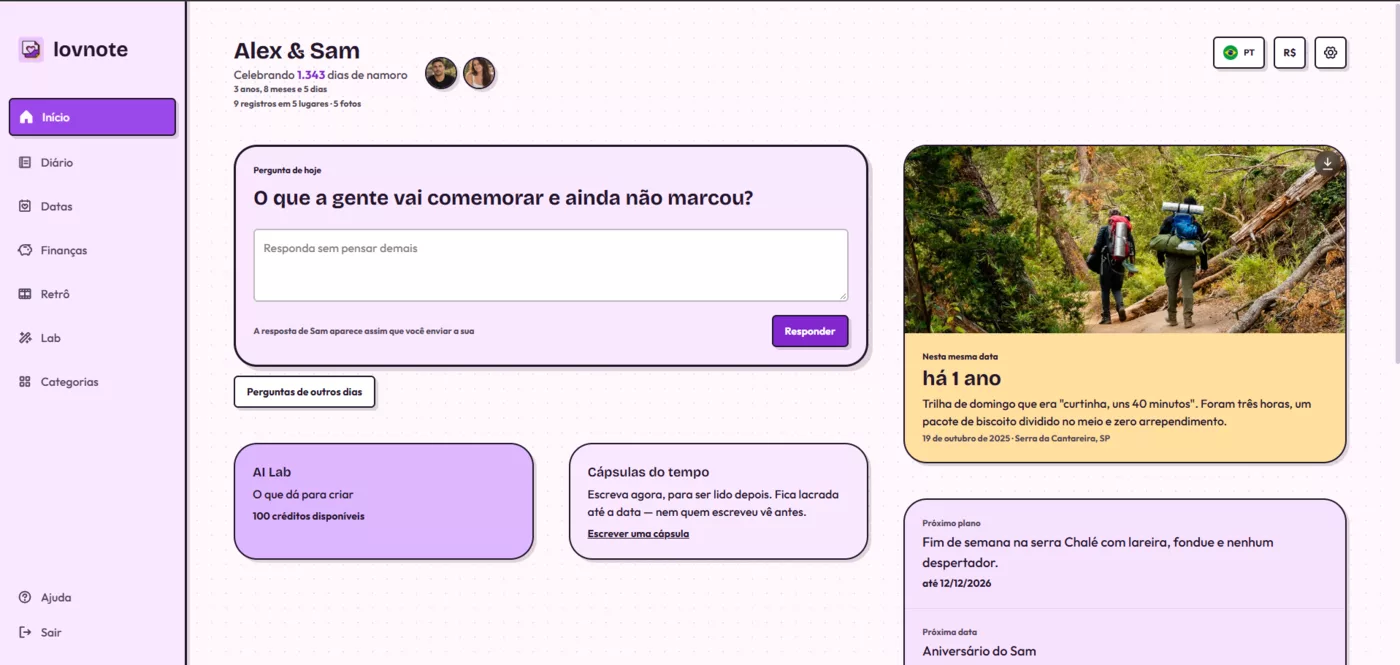The width and height of the screenshot is (1400, 665).
Task: Click the 100 créditos disponíveis text
Action: [x=309, y=516]
